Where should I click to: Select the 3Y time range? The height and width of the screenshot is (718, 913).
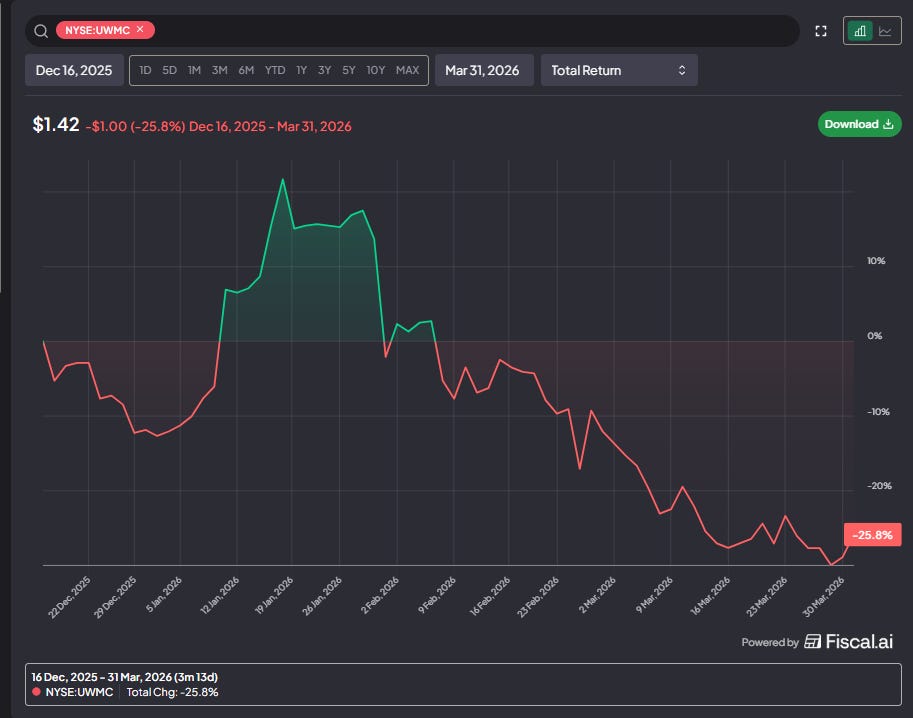pos(324,70)
